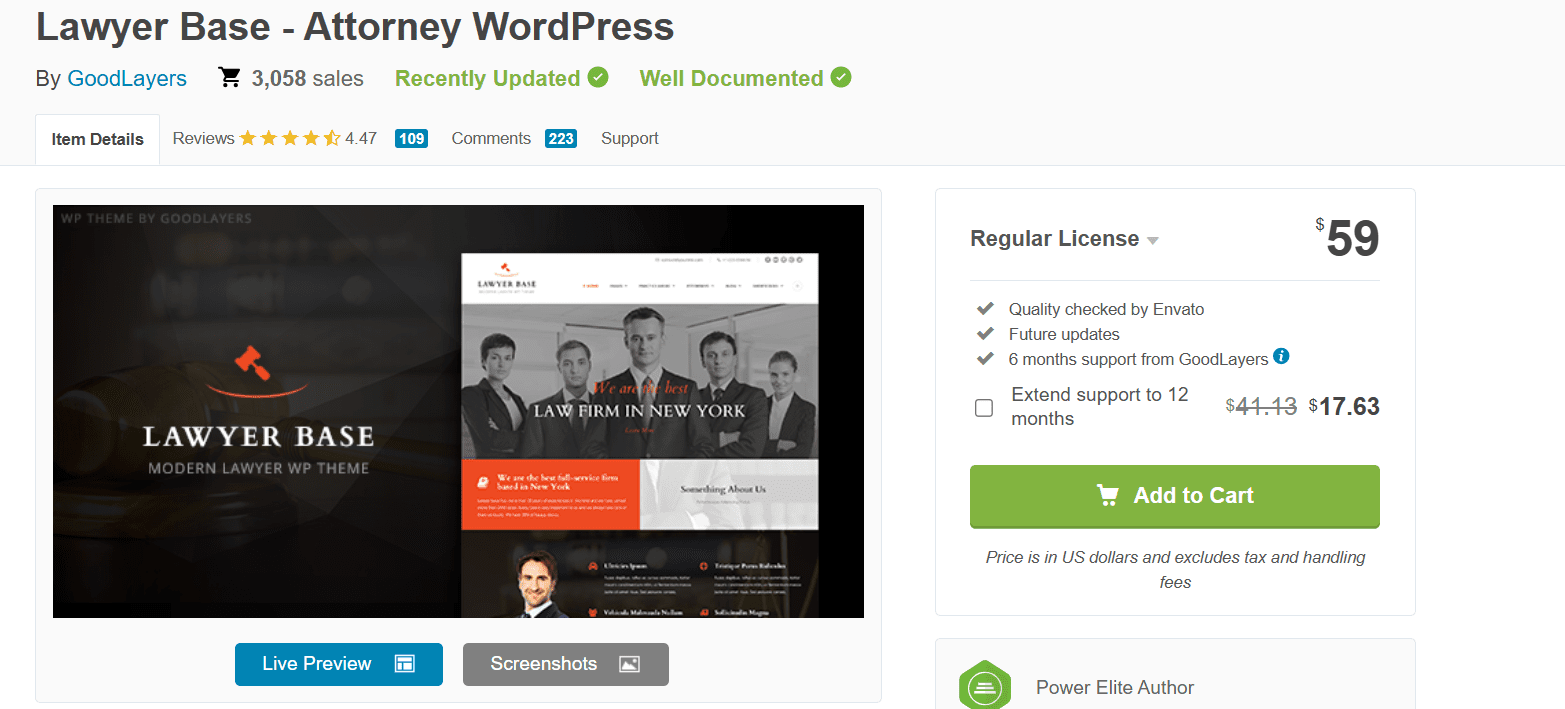Click the Recently Updated green checkmark badge
1565x709 pixels.
[598, 77]
